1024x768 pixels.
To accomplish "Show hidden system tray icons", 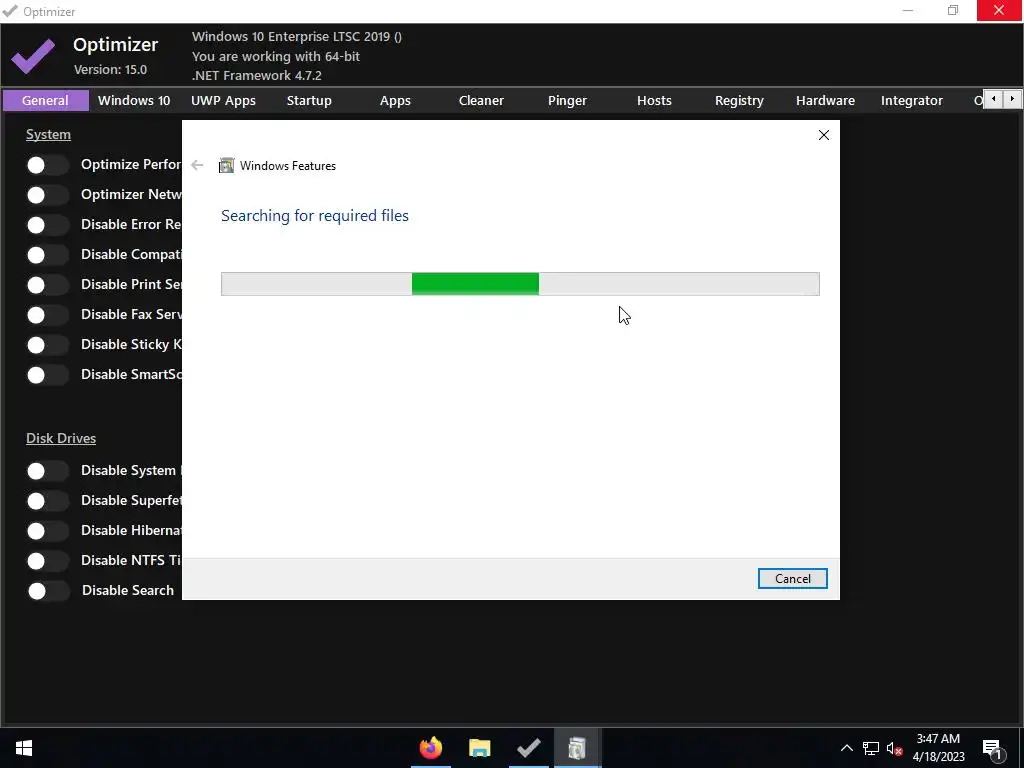I will point(846,748).
